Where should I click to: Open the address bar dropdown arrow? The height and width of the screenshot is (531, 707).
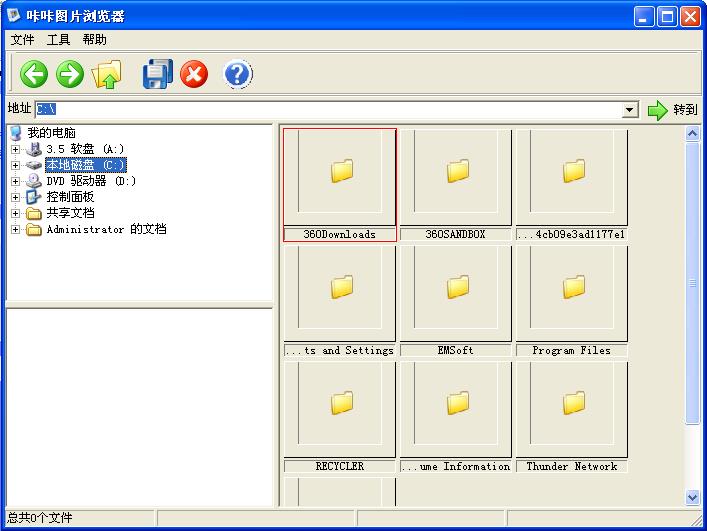click(630, 110)
